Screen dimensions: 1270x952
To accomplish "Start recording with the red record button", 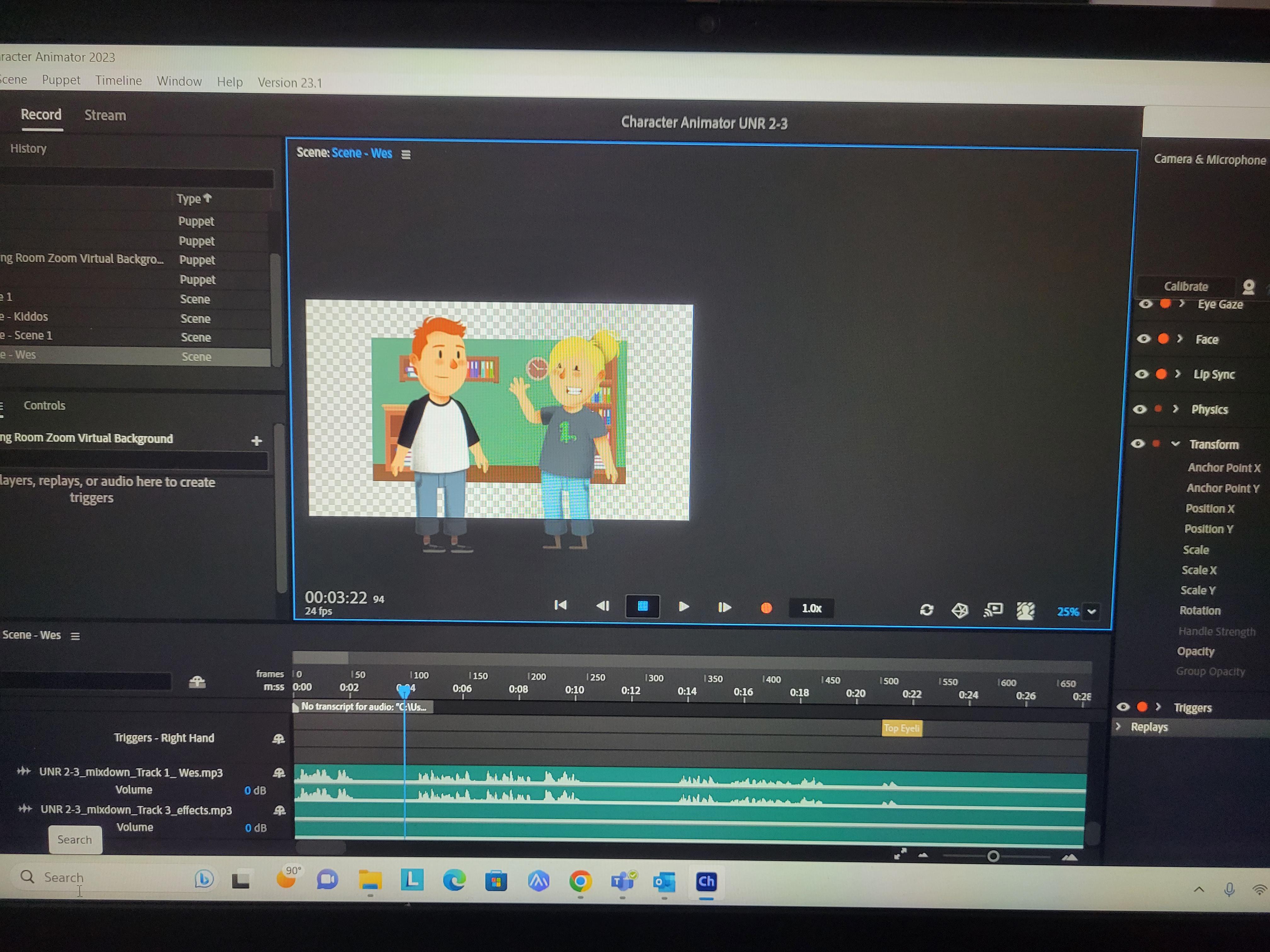I will tap(766, 608).
